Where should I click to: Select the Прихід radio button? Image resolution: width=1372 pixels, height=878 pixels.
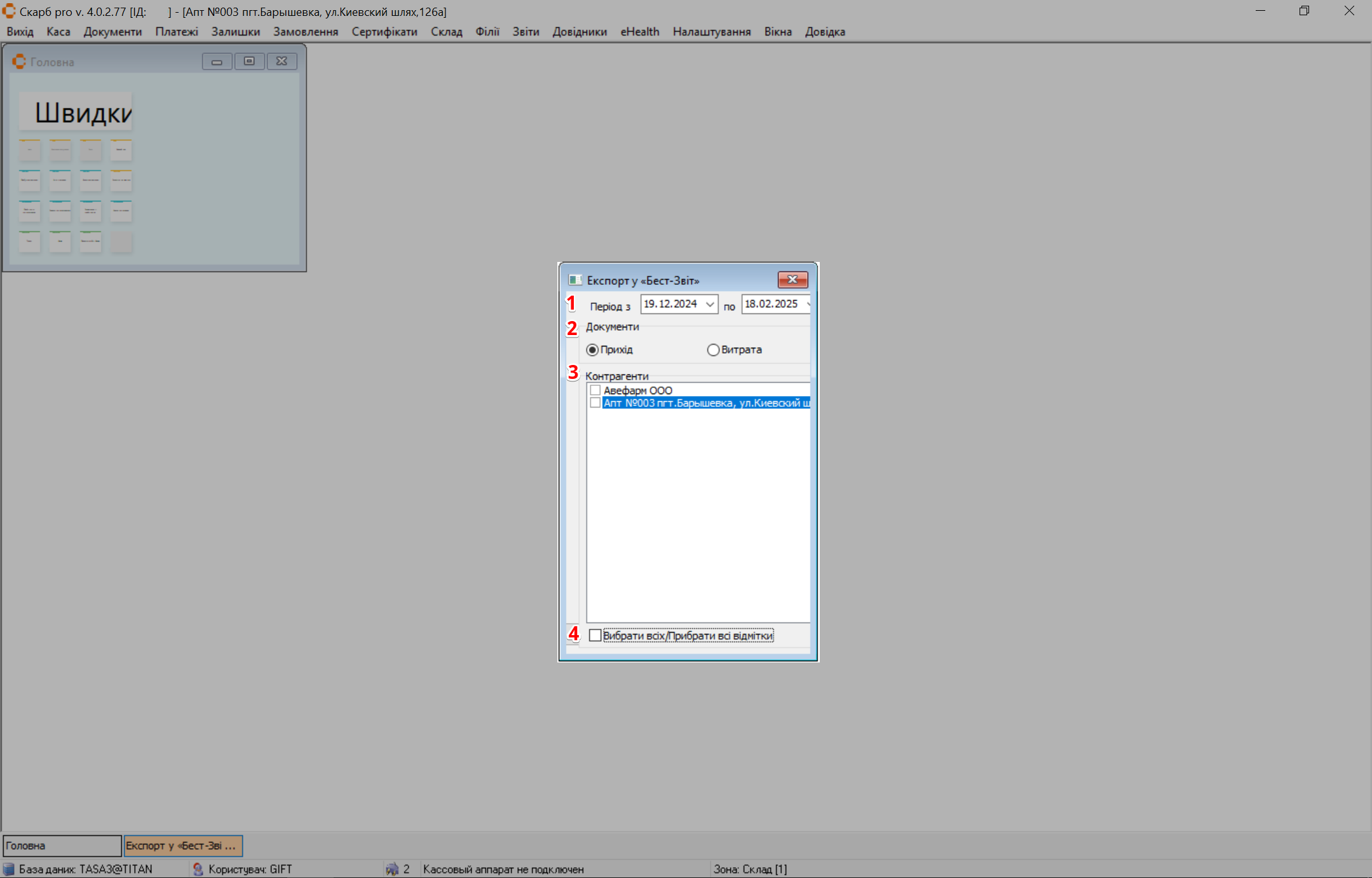(592, 350)
